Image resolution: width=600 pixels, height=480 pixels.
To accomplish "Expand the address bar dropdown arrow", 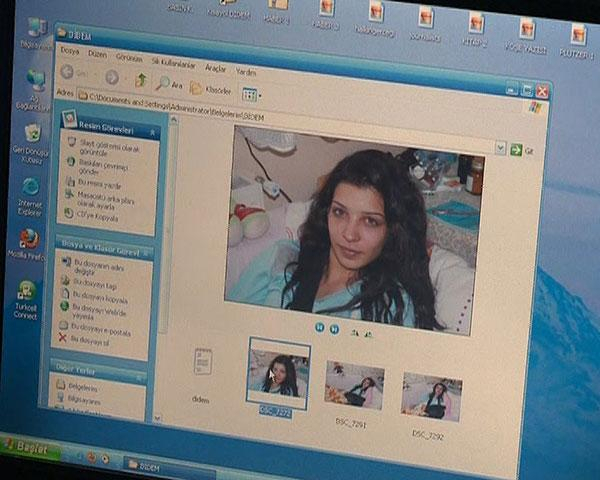I will pos(500,147).
